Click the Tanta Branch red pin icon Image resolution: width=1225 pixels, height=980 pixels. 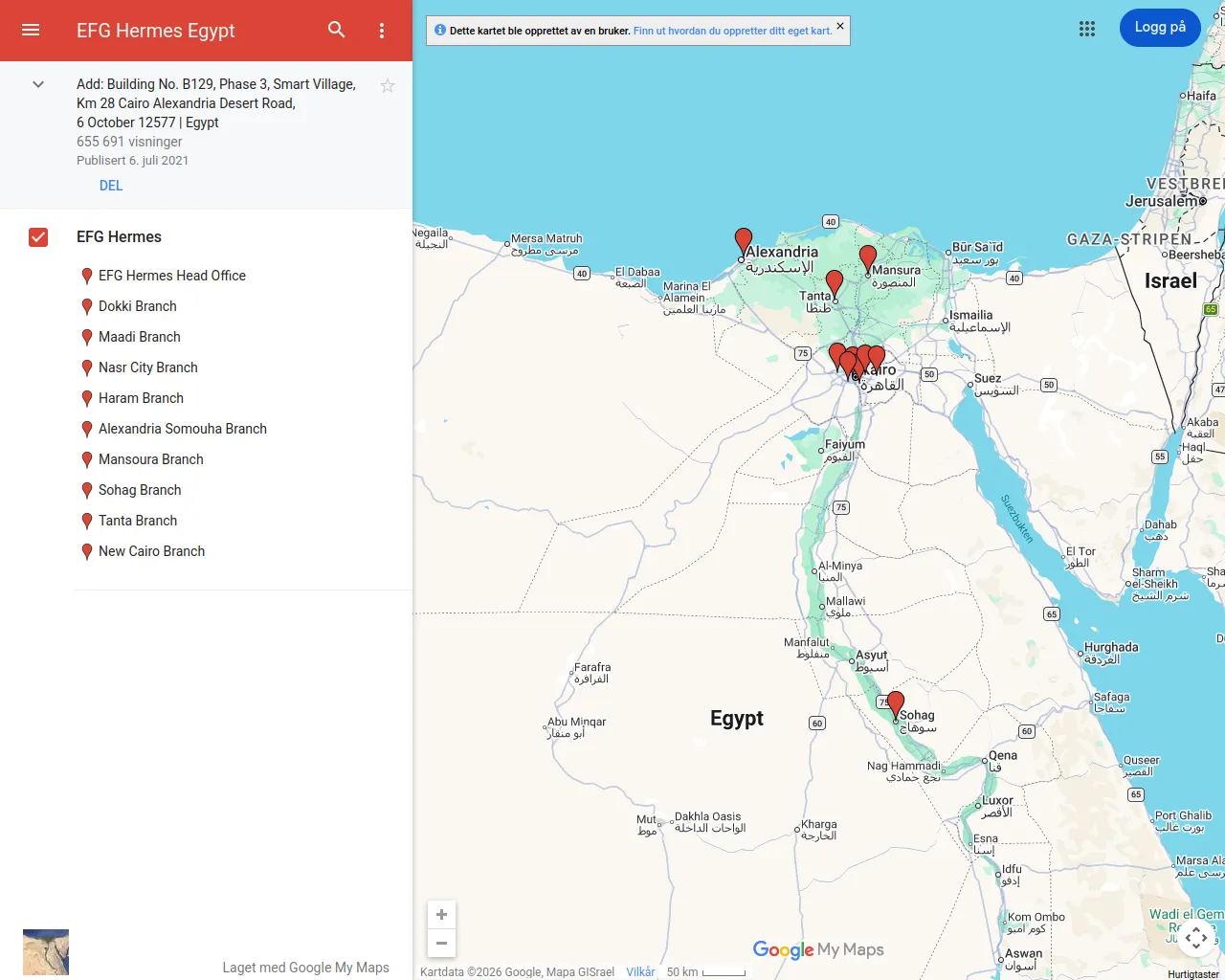point(87,522)
